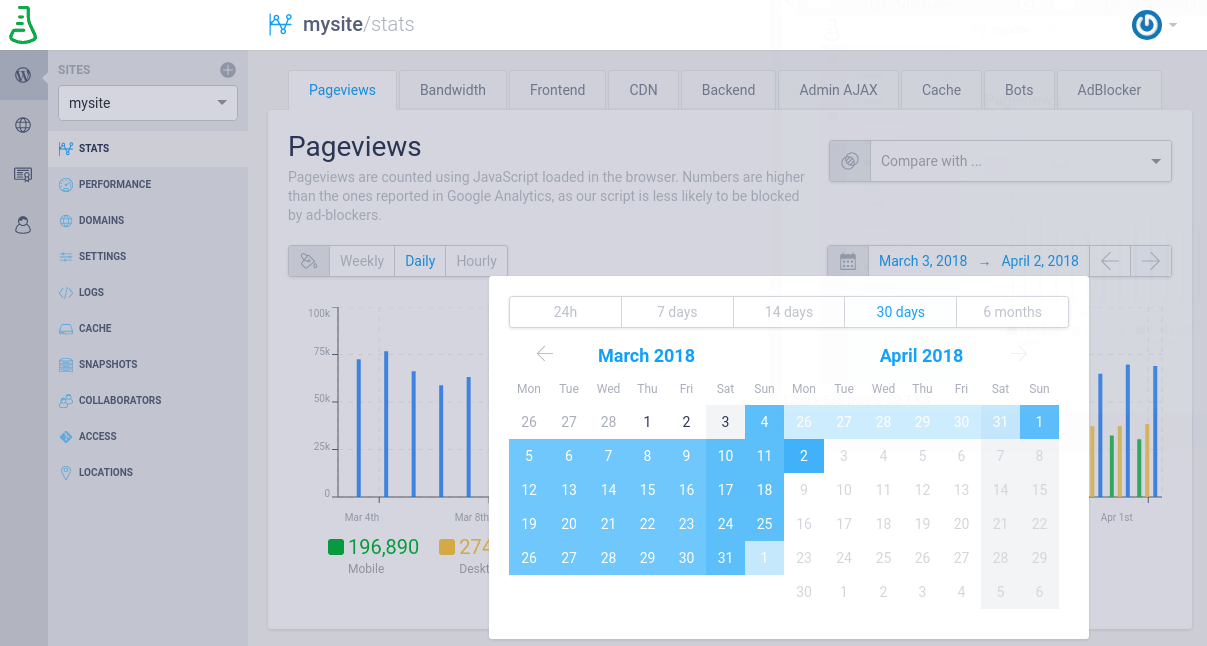Switch to the Bandwidth tab

(x=453, y=89)
